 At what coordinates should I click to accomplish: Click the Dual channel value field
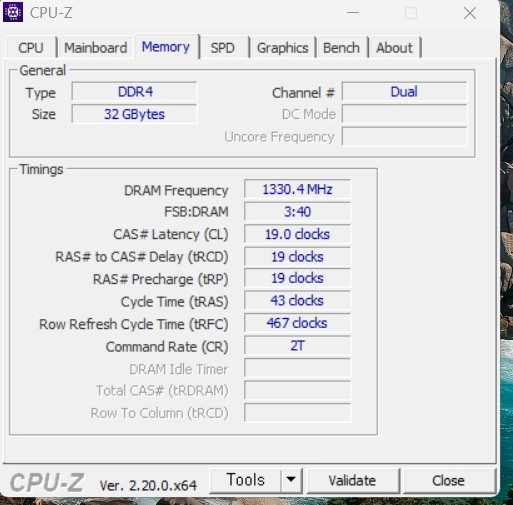coord(404,92)
